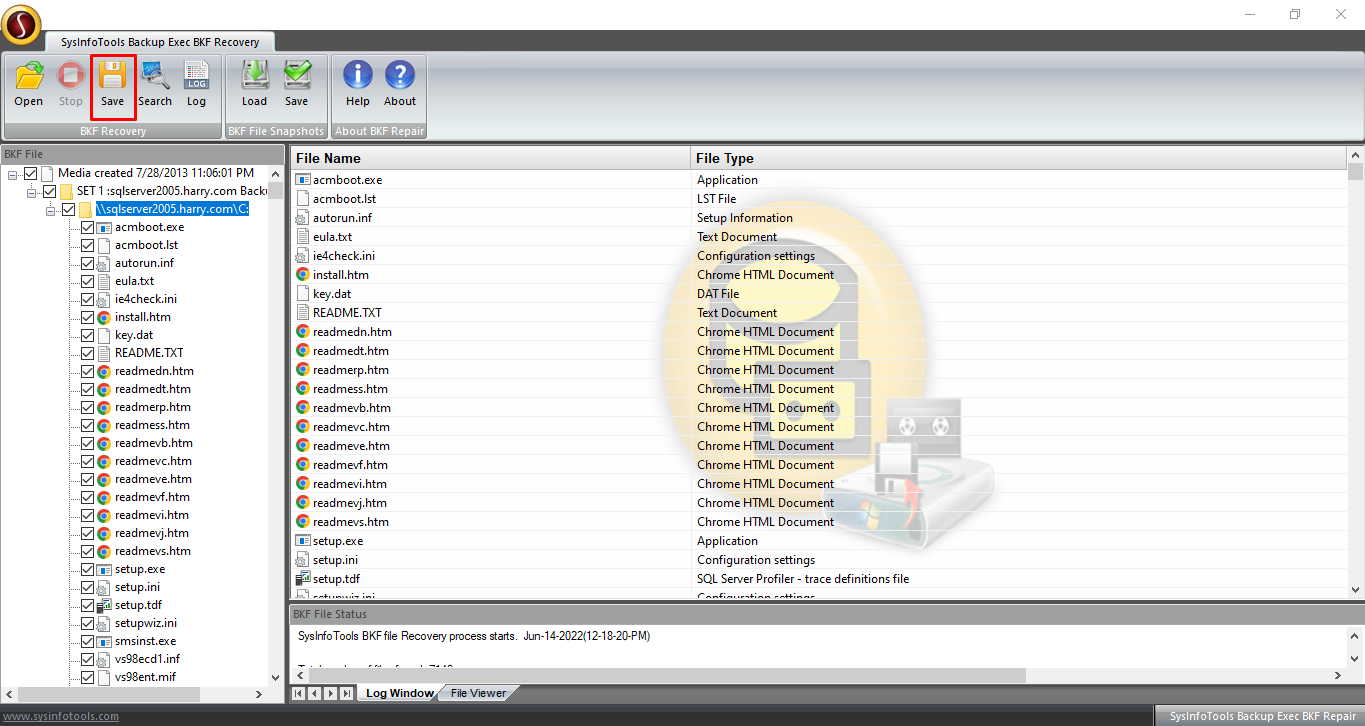Sort by the File Type column header
Viewport: 1365px width, 726px height.
[x=1019, y=158]
